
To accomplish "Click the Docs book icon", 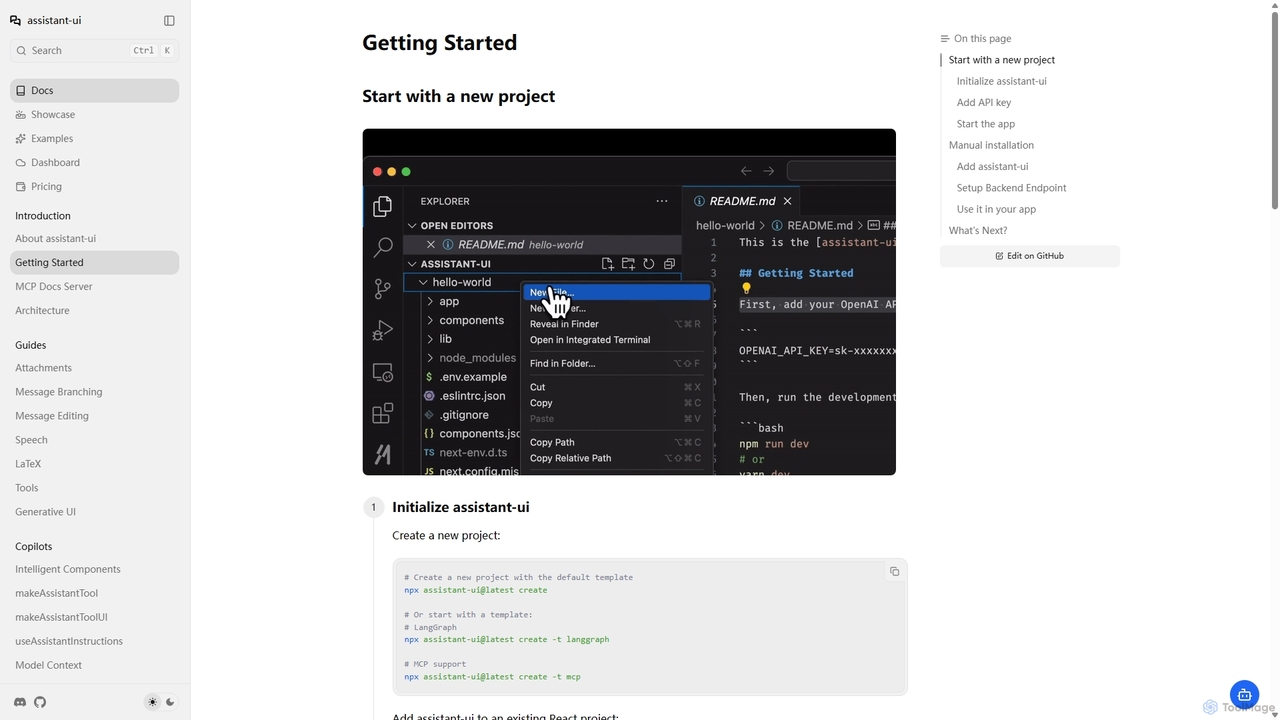I will (21, 90).
